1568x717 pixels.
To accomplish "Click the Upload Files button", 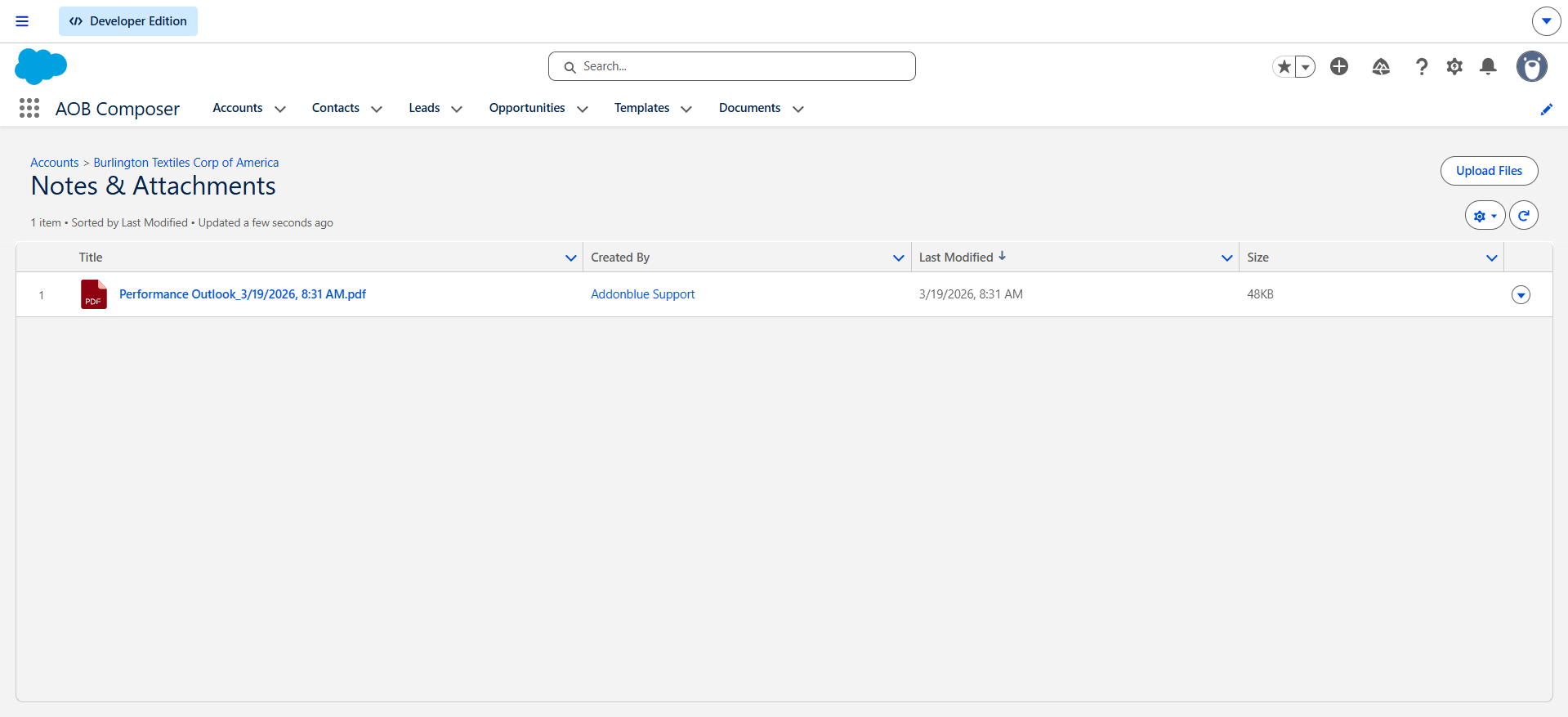I will [x=1489, y=171].
